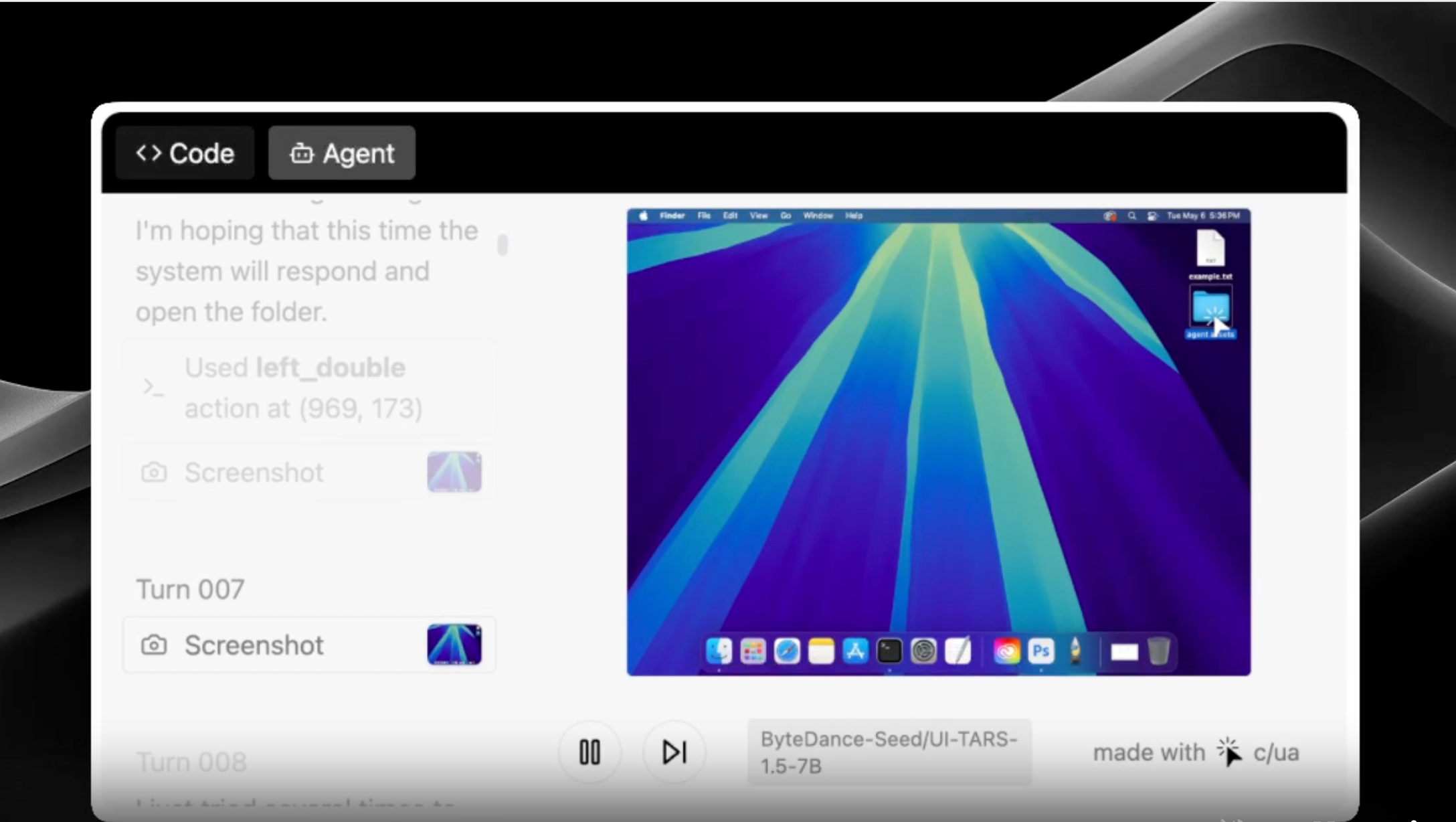Launch Photoshop from the dock
This screenshot has height=822, width=1456.
click(x=1041, y=651)
